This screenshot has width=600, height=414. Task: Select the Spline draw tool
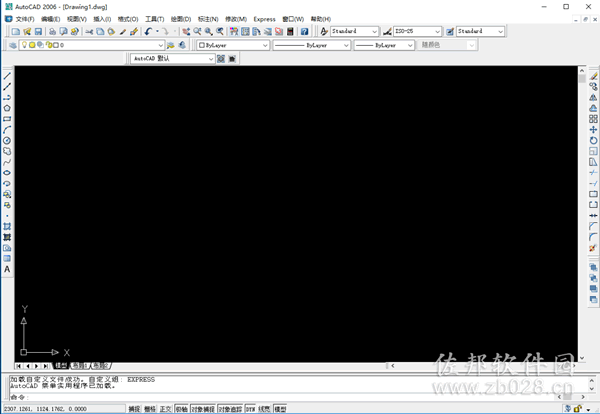point(7,162)
